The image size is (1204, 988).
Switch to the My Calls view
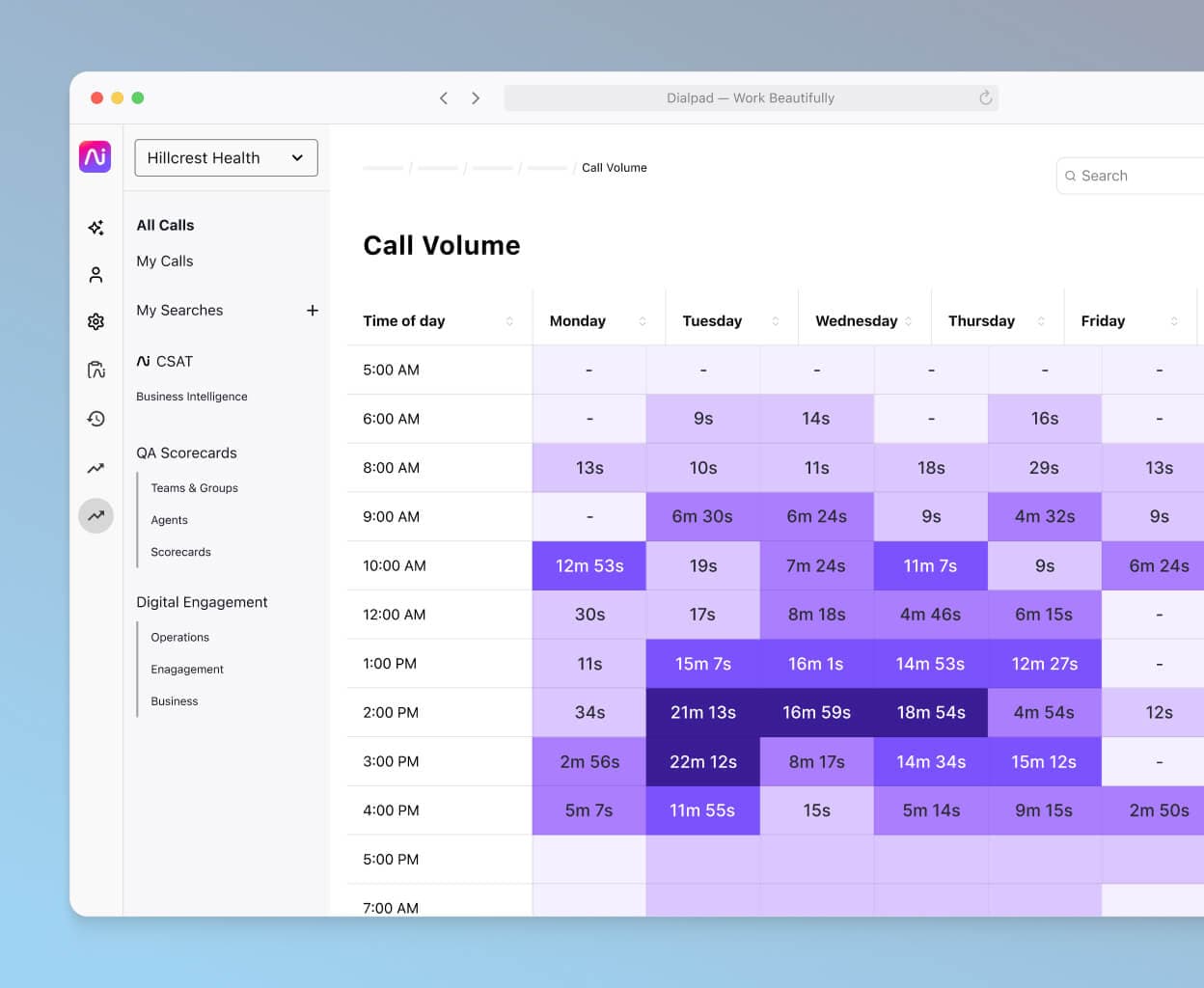pos(164,261)
